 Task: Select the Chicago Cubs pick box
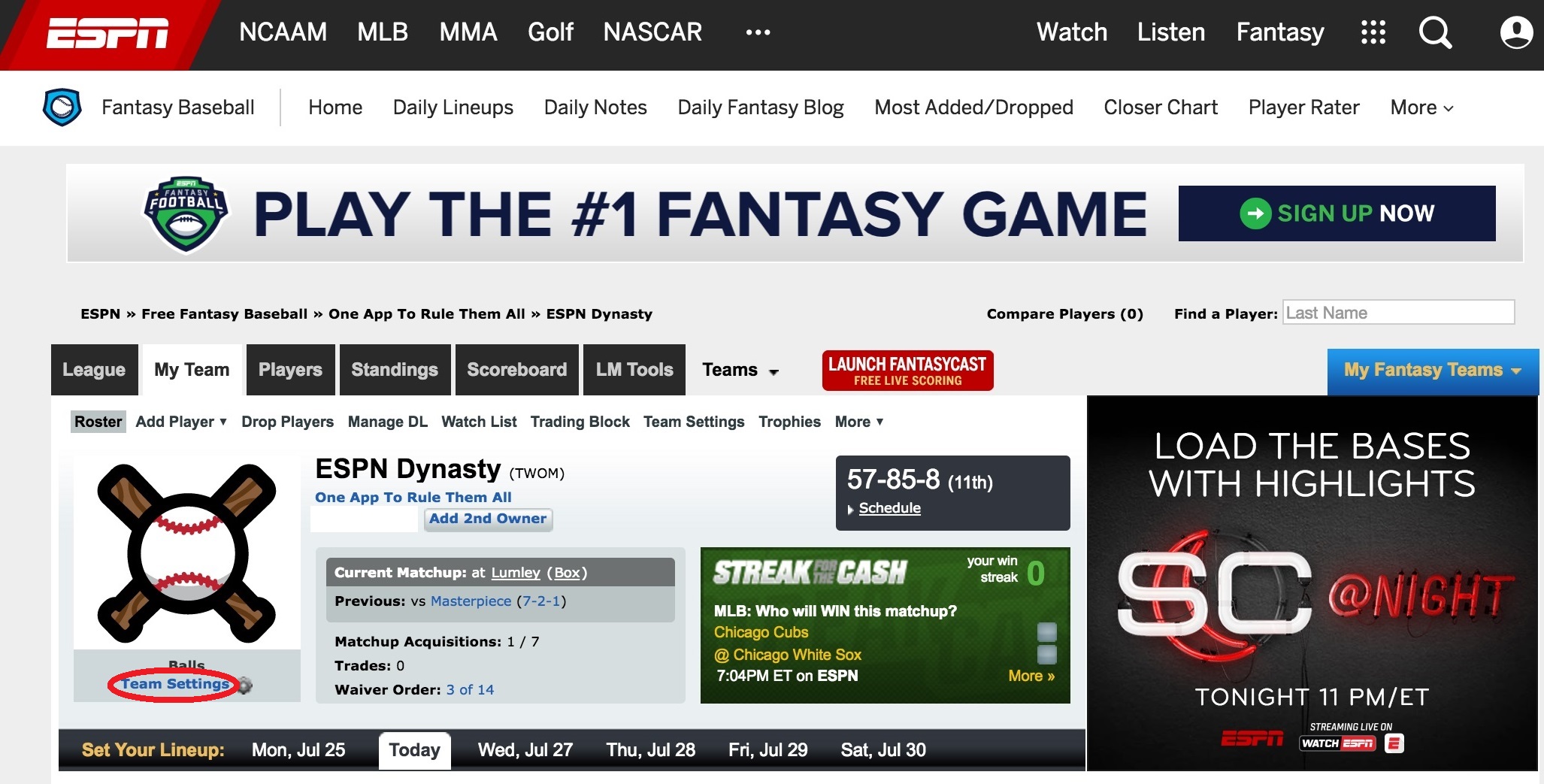coord(1047,631)
